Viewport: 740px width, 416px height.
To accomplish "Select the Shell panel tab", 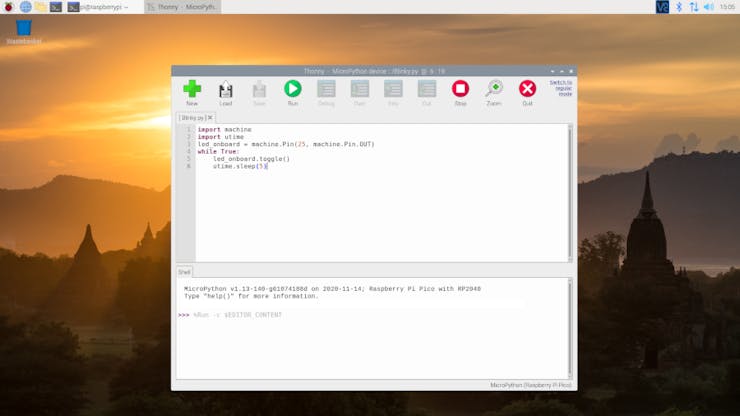I will click(x=184, y=271).
